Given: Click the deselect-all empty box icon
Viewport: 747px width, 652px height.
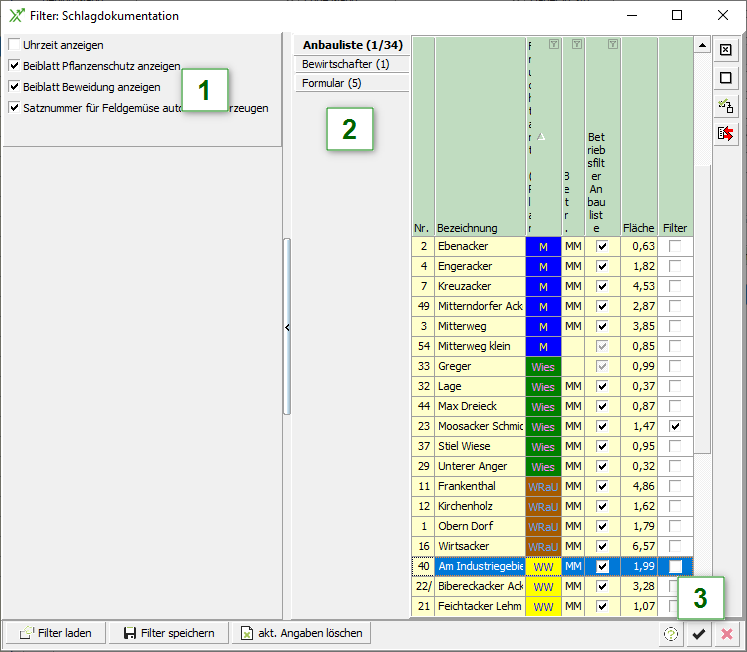Looking at the screenshot, I should click(726, 78).
